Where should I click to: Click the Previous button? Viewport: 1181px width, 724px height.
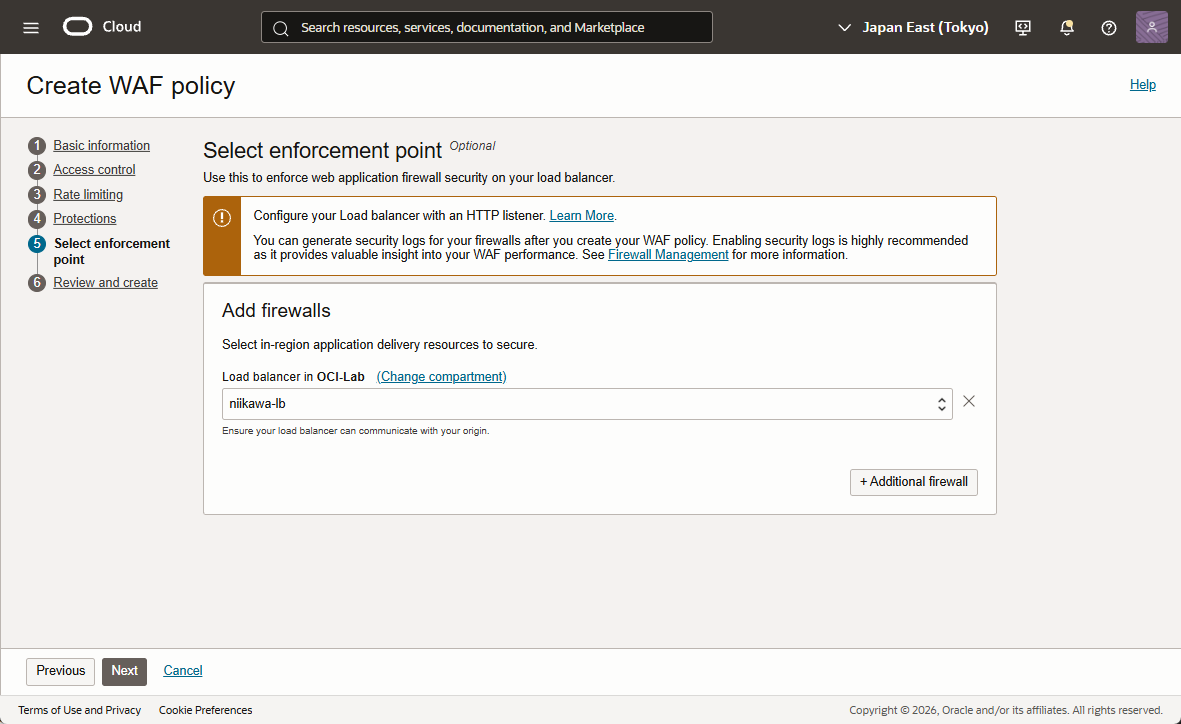[60, 671]
